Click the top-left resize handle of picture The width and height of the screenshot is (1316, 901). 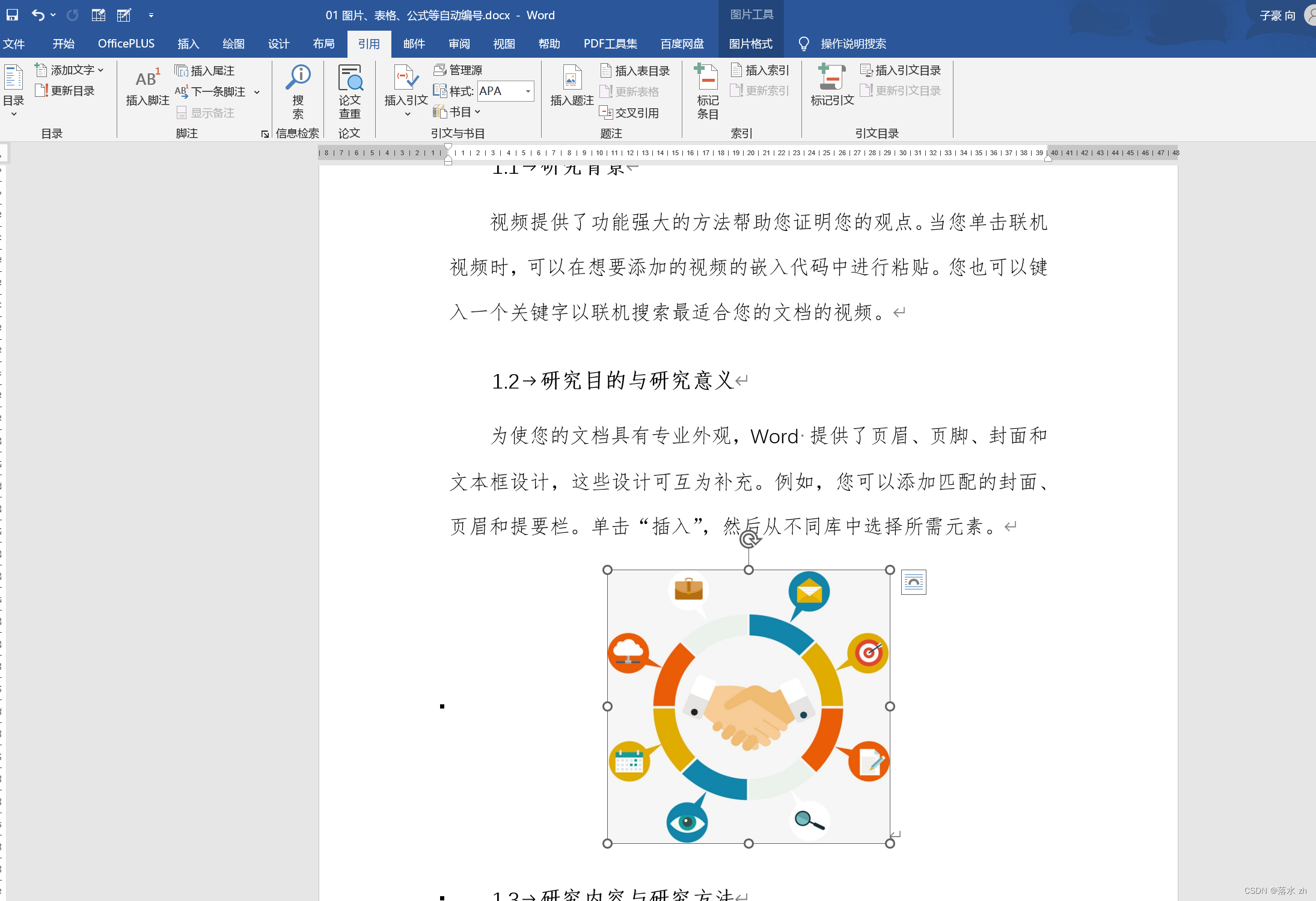click(607, 570)
